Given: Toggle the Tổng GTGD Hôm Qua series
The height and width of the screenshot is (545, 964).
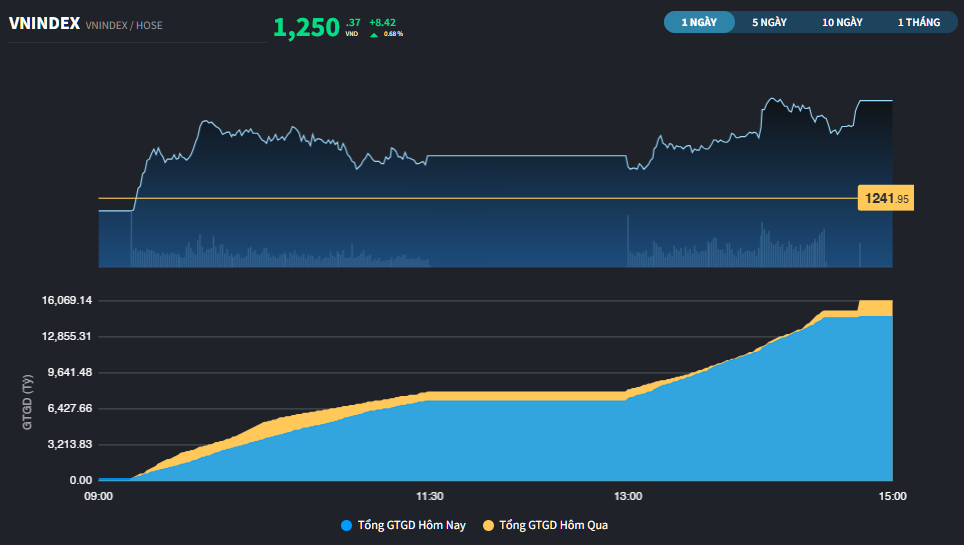Looking at the screenshot, I should point(553,525).
